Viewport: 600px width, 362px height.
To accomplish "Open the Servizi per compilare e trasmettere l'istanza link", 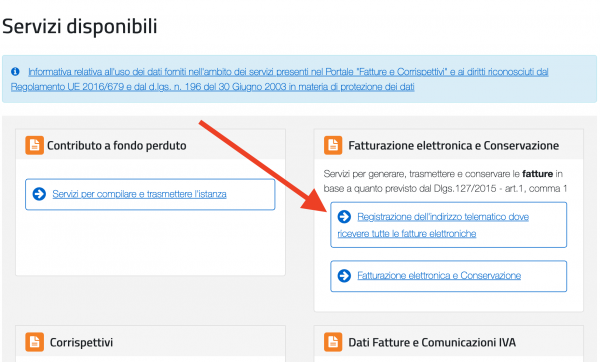I will [139, 194].
